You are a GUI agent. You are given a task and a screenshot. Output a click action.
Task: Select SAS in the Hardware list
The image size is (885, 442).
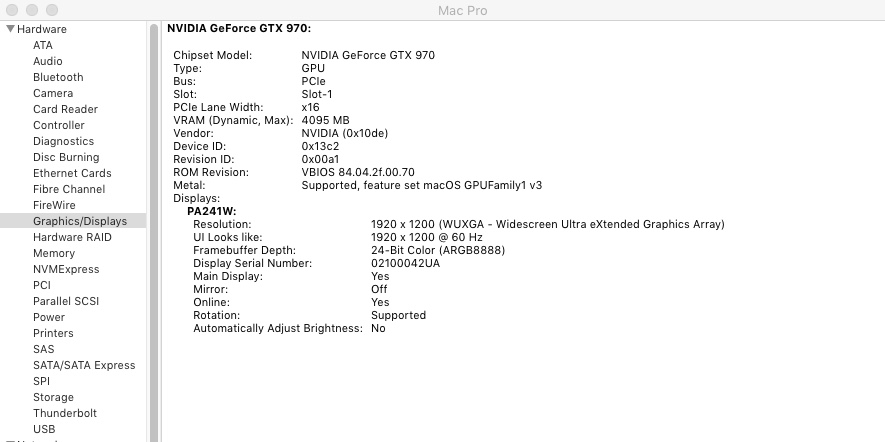tap(43, 349)
